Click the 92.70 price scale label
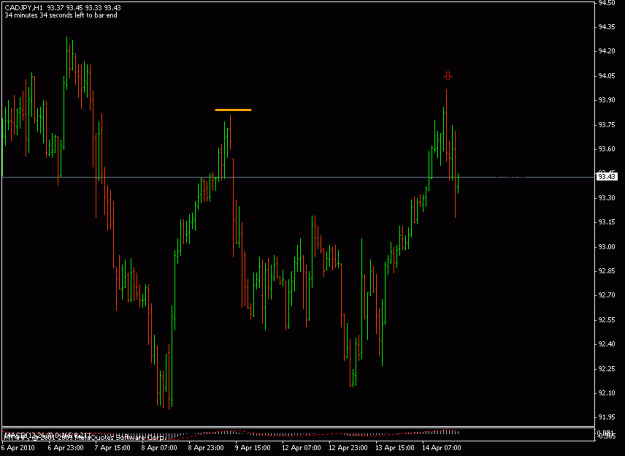 [605, 295]
